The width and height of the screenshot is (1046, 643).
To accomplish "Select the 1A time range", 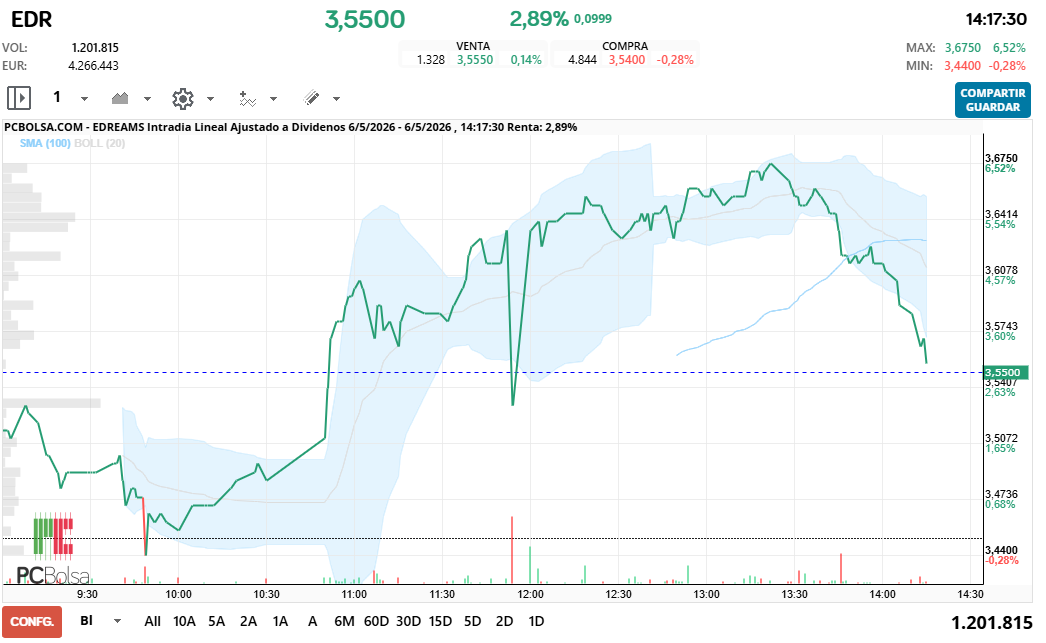I will [x=280, y=622].
